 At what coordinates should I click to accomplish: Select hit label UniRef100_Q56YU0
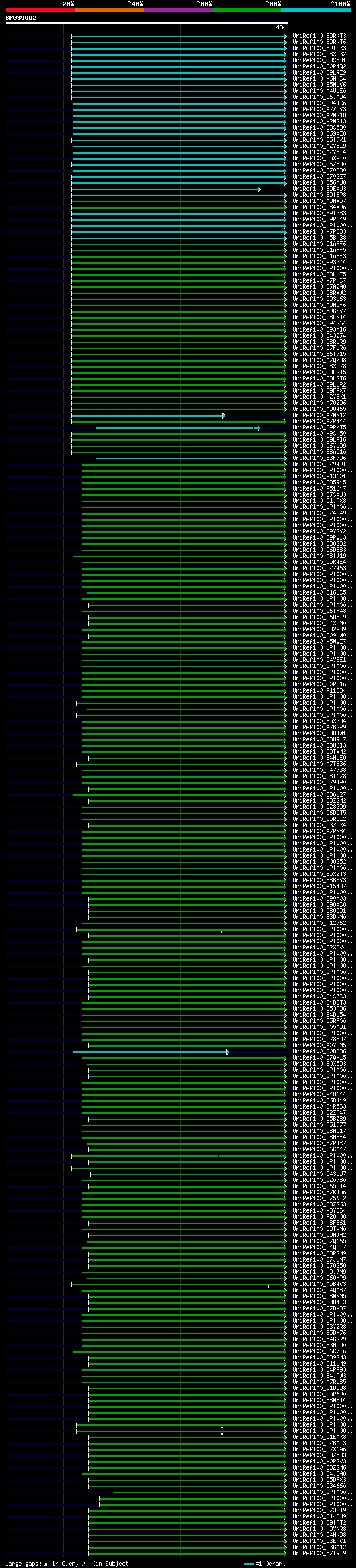tap(319, 182)
